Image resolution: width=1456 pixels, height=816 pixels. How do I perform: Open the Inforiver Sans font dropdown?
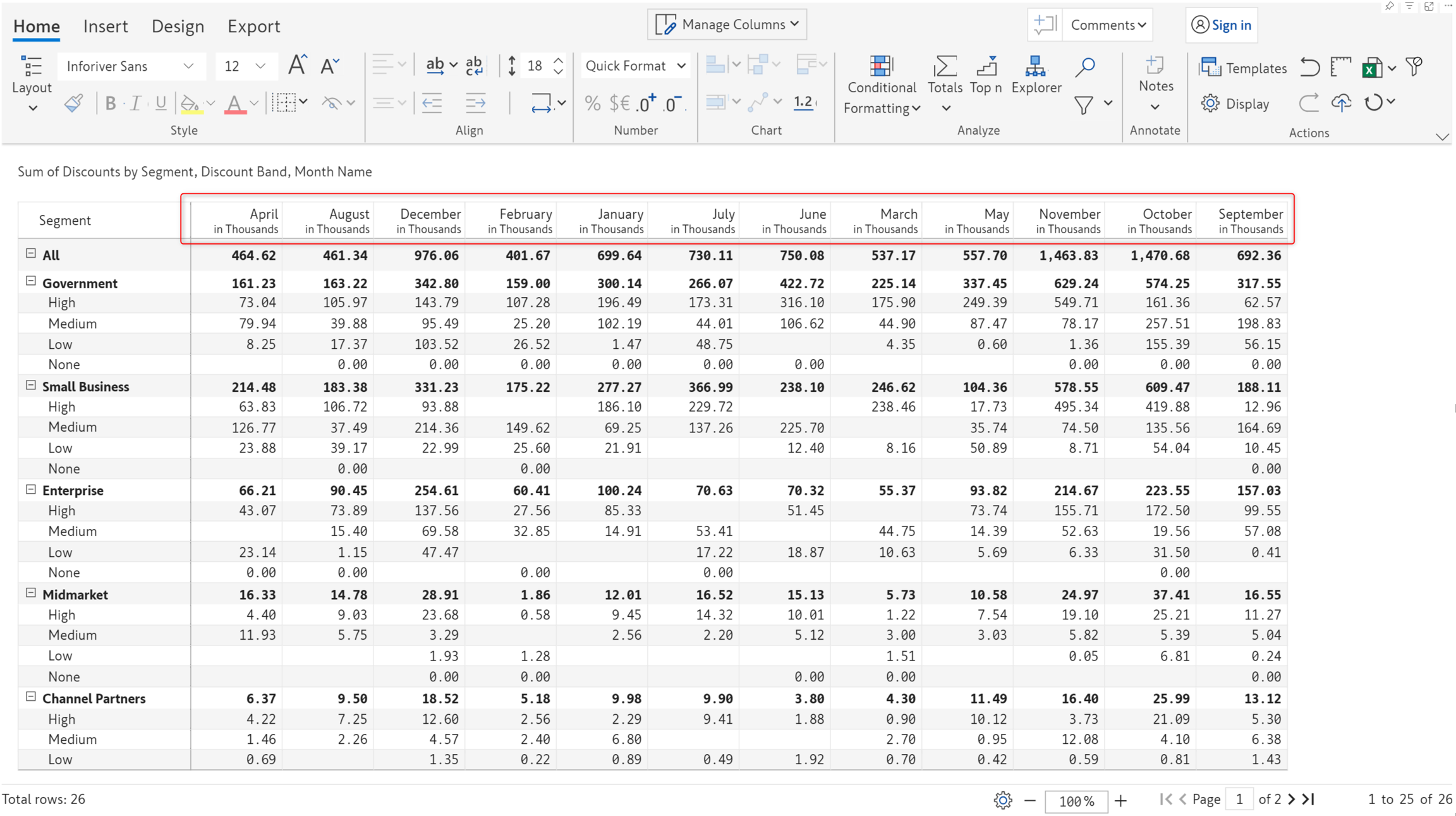coord(130,66)
